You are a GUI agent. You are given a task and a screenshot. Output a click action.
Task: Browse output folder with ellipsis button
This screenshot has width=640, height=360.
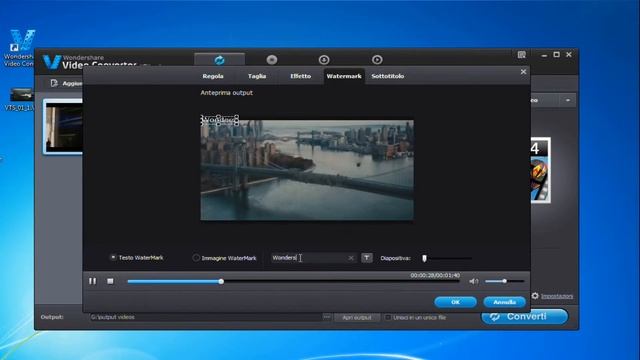click(x=327, y=317)
